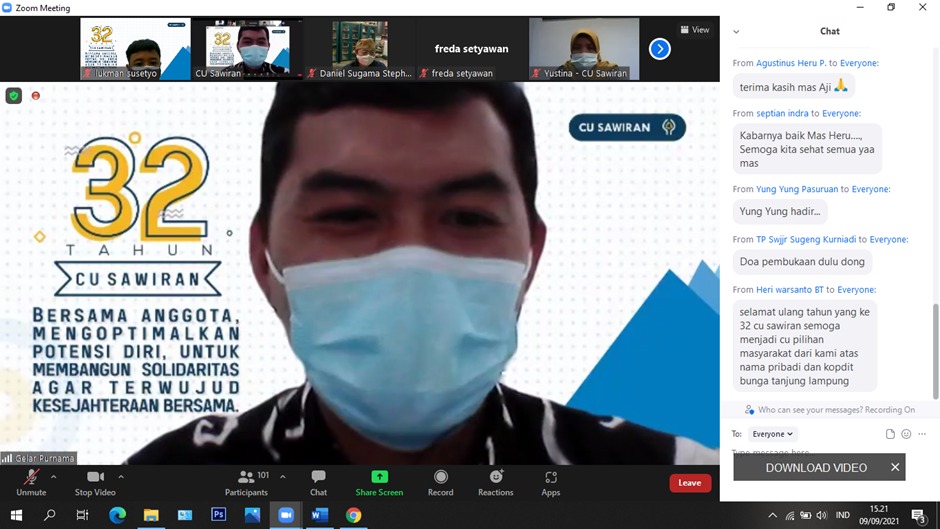The width and height of the screenshot is (940, 529).
Task: Click message 'Yung Yung hadir...'
Action: [780, 211]
